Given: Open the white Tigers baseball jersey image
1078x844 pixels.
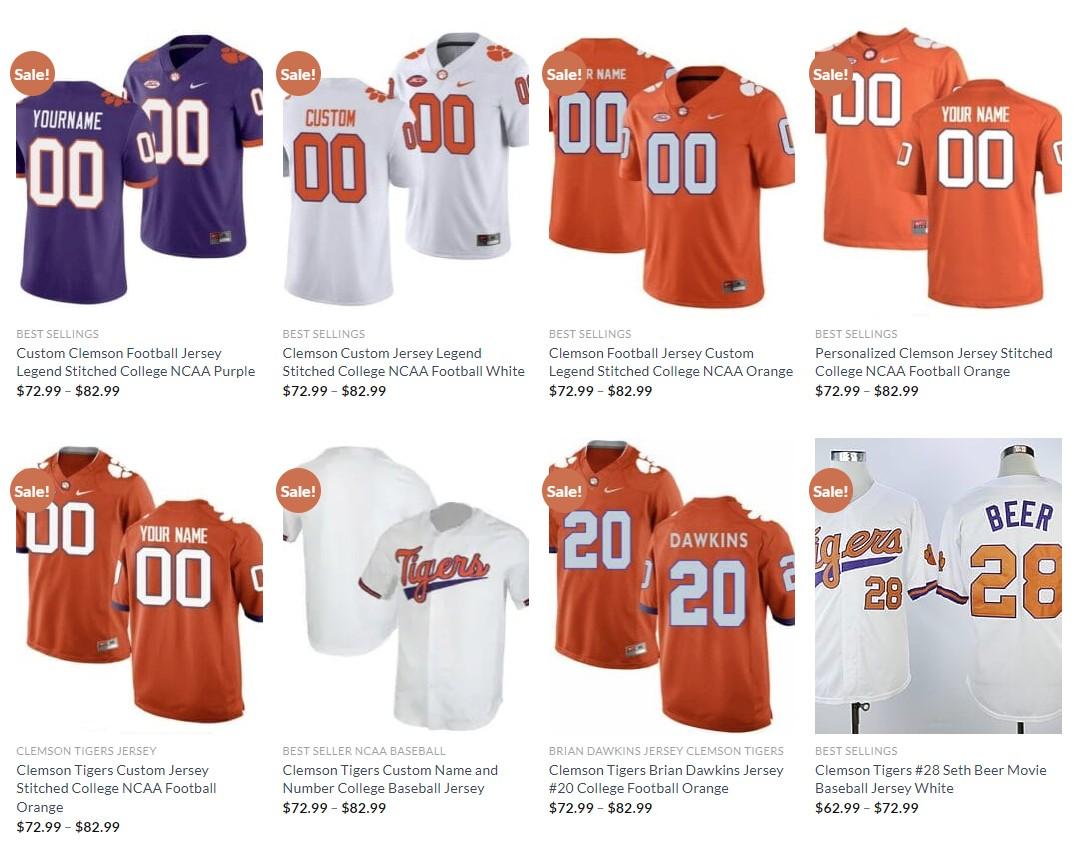Looking at the screenshot, I should (406, 586).
